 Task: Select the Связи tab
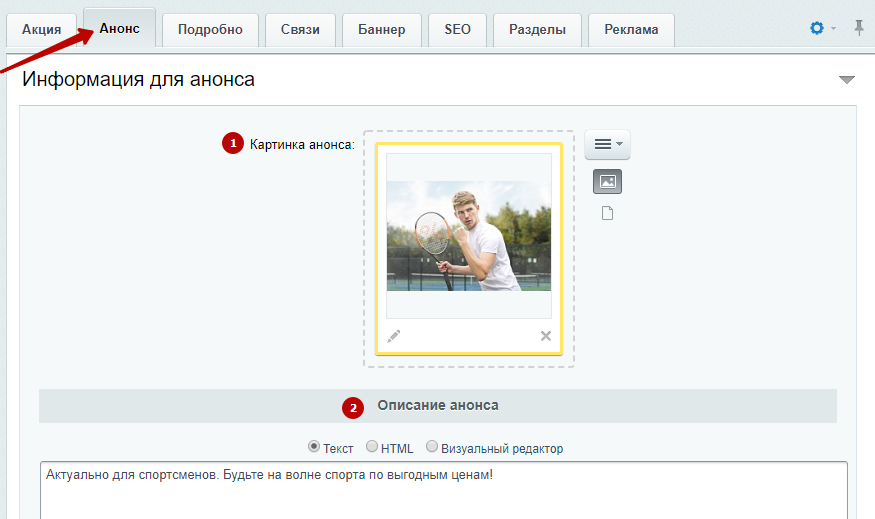[x=300, y=30]
